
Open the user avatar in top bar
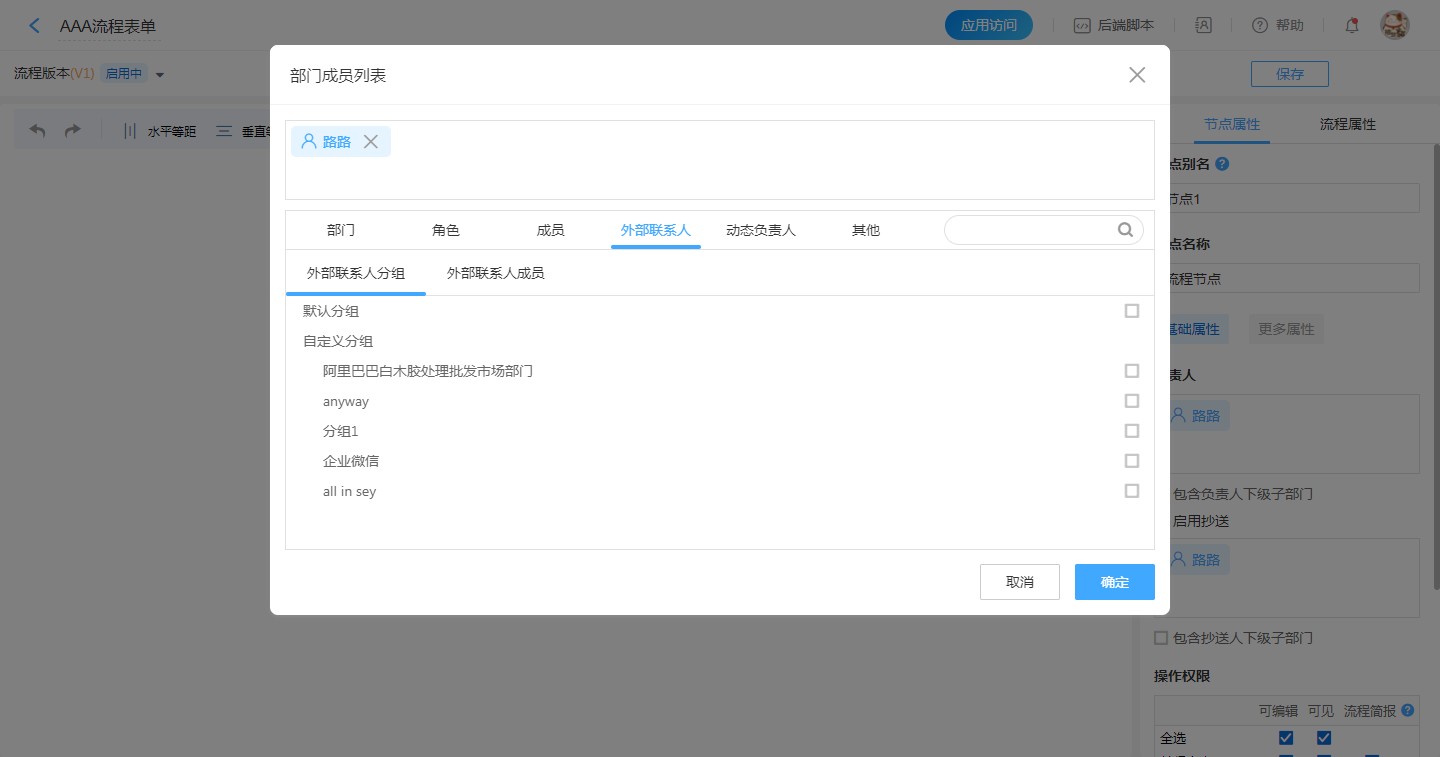pyautogui.click(x=1394, y=26)
